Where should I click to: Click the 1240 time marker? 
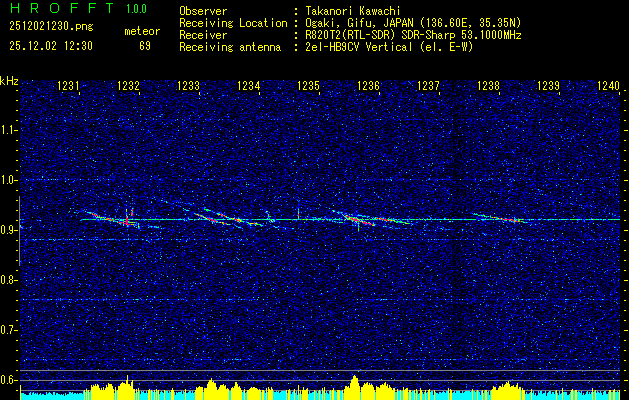(609, 85)
